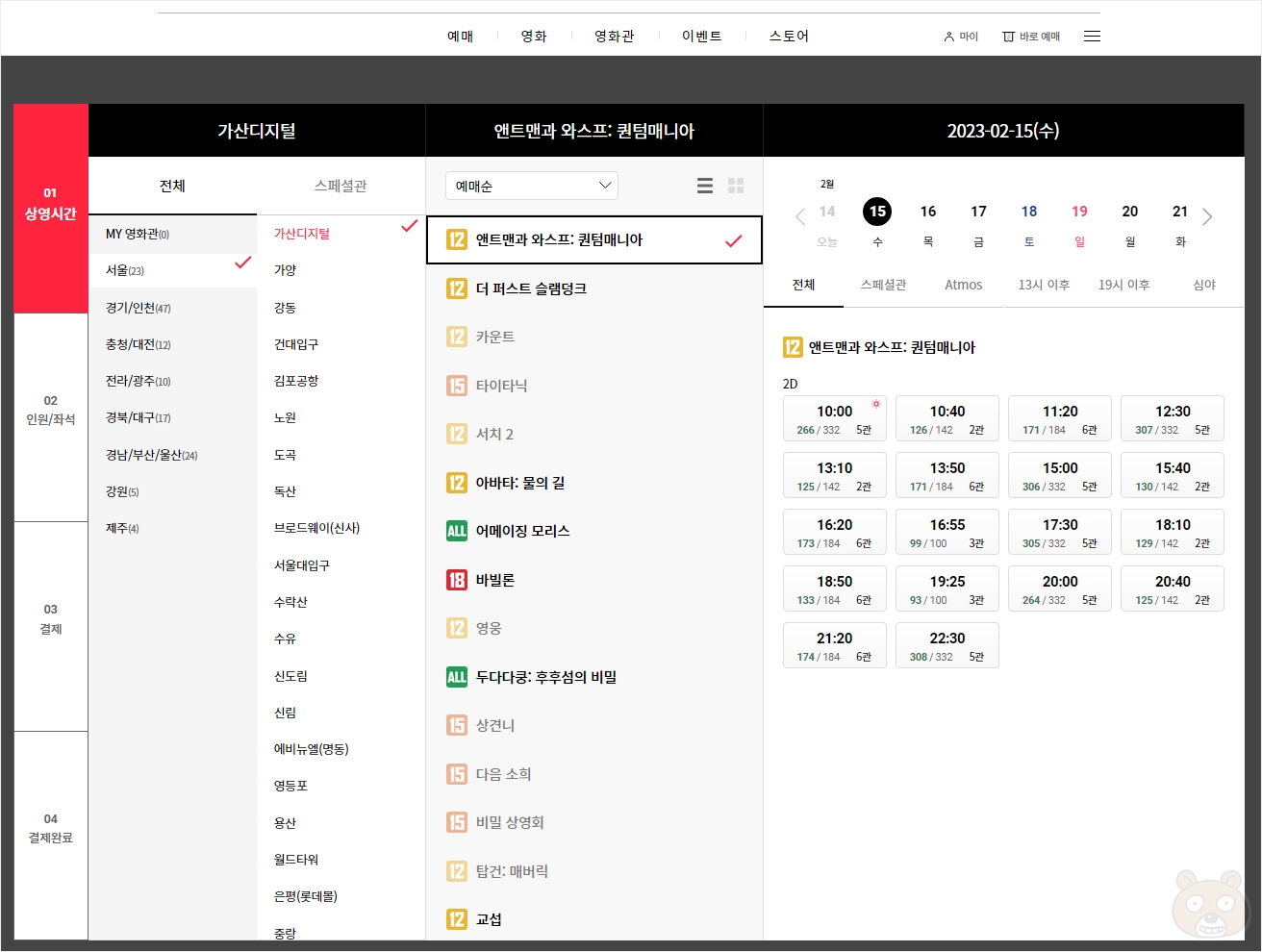Viewport: 1262px width, 952px height.
Task: Select 경남/부산/울산 region
Action: 172,455
